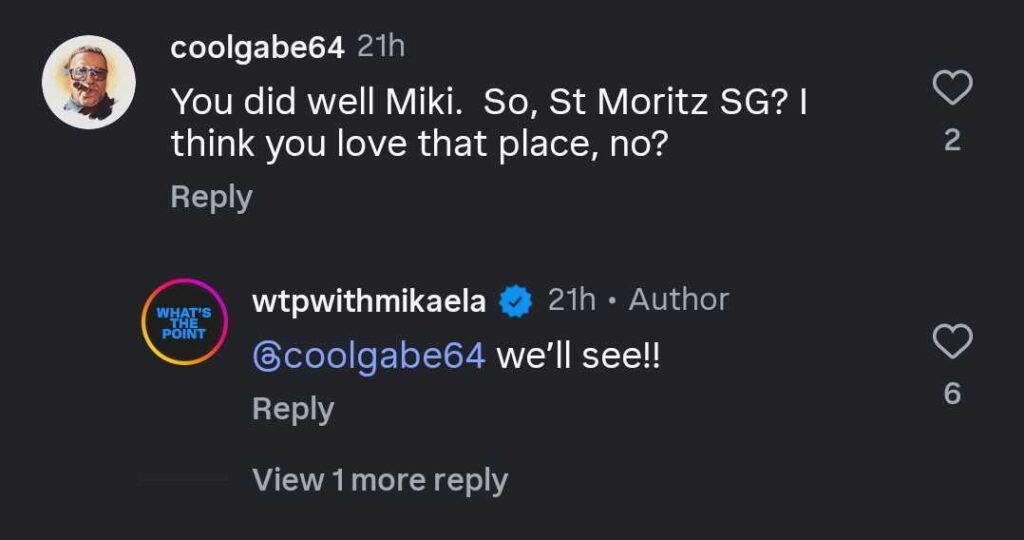Click the line beside View 1 more reply
The width and height of the screenshot is (1024, 540).
188,481
